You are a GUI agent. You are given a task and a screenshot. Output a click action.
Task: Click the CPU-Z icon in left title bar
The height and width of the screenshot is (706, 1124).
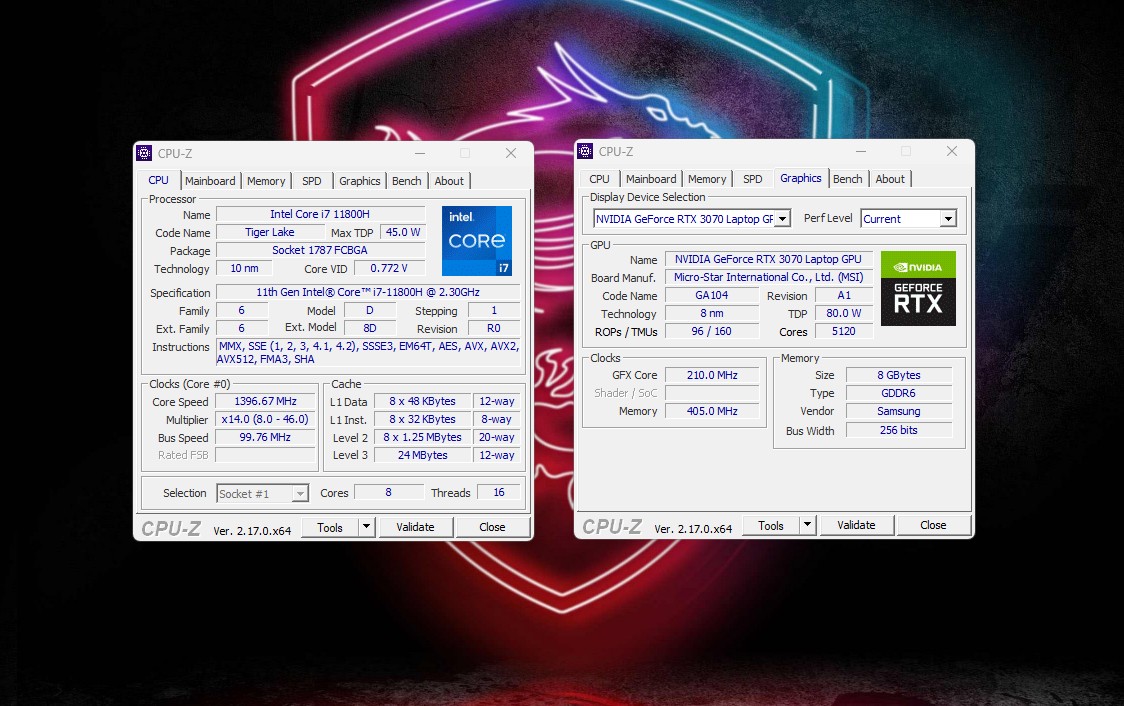tap(144, 152)
